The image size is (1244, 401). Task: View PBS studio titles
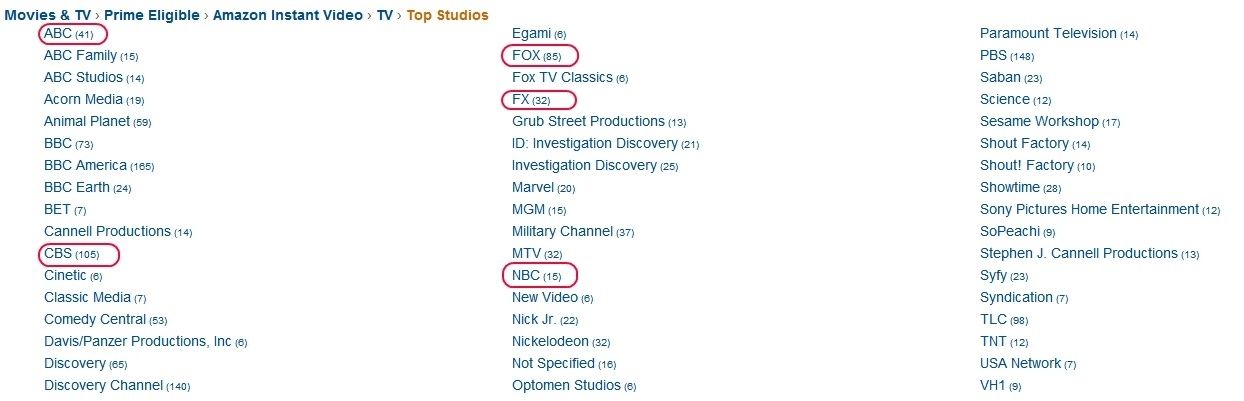993,56
